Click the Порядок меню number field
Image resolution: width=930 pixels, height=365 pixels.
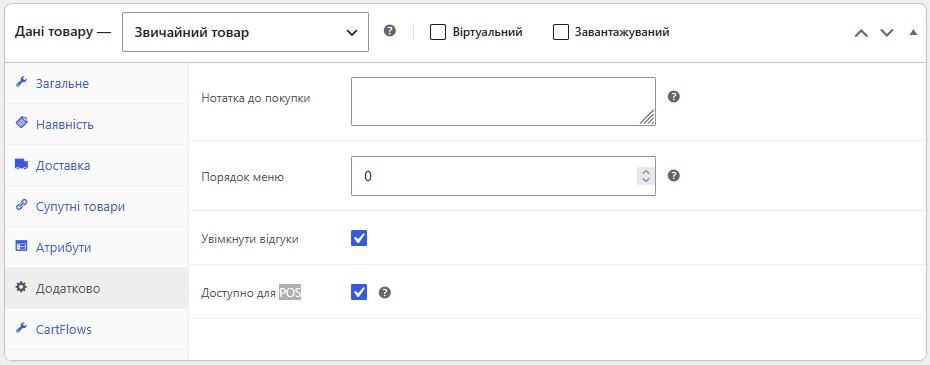(503, 176)
